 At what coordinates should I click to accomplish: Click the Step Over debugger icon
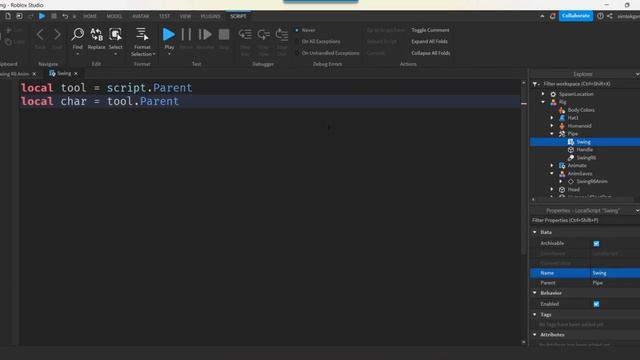264,35
